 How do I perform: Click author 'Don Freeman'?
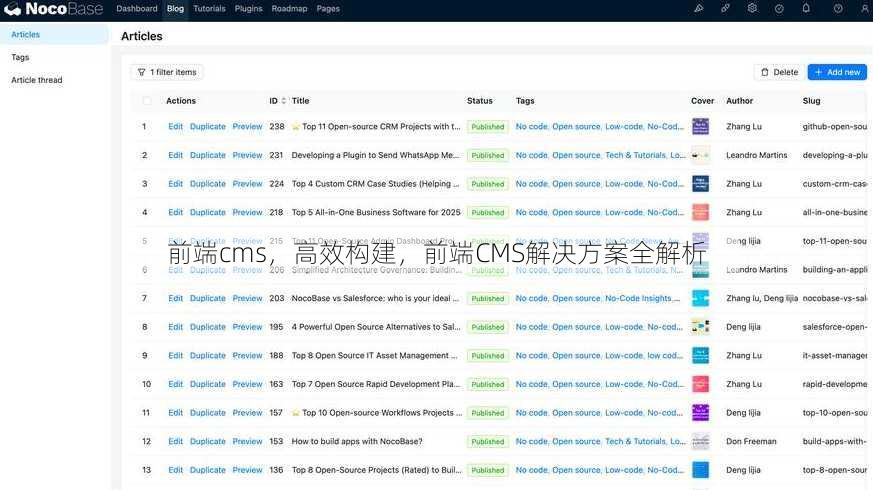751,441
